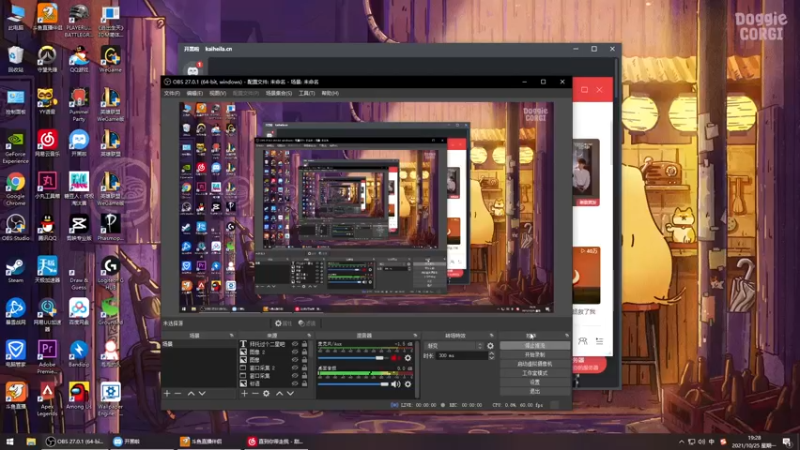Image resolution: width=800 pixels, height=450 pixels.
Task: Open Wallpaper Engine desktop shortcut
Action: coord(110,398)
